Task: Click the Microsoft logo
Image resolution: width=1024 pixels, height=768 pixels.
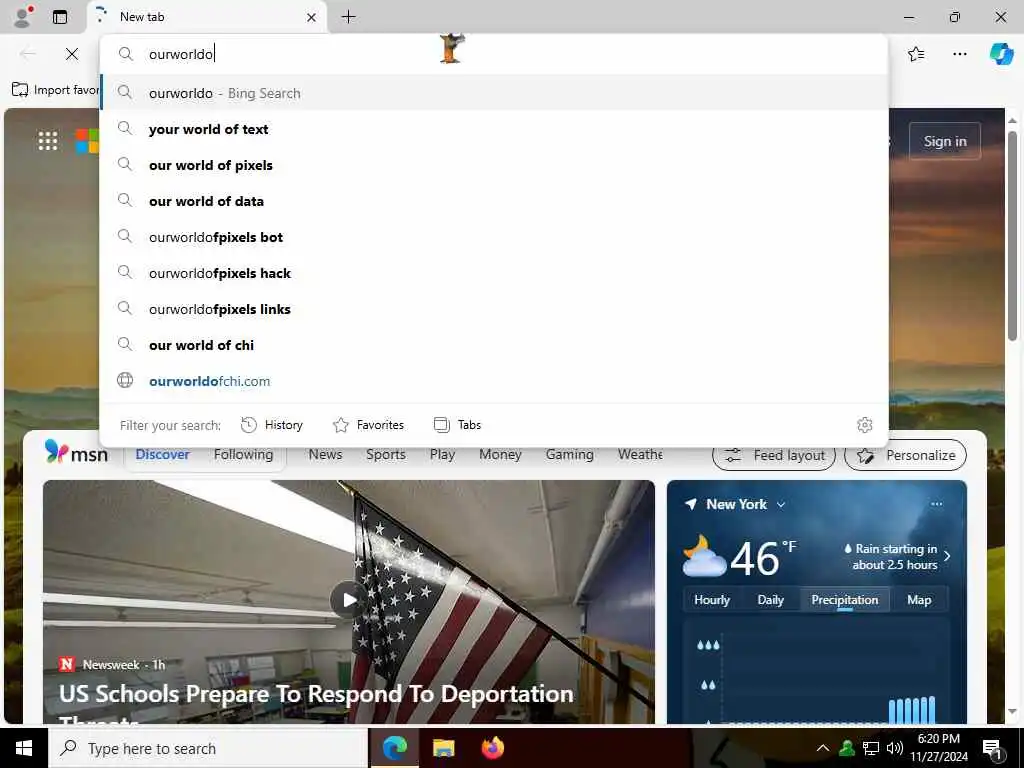Action: (87, 140)
